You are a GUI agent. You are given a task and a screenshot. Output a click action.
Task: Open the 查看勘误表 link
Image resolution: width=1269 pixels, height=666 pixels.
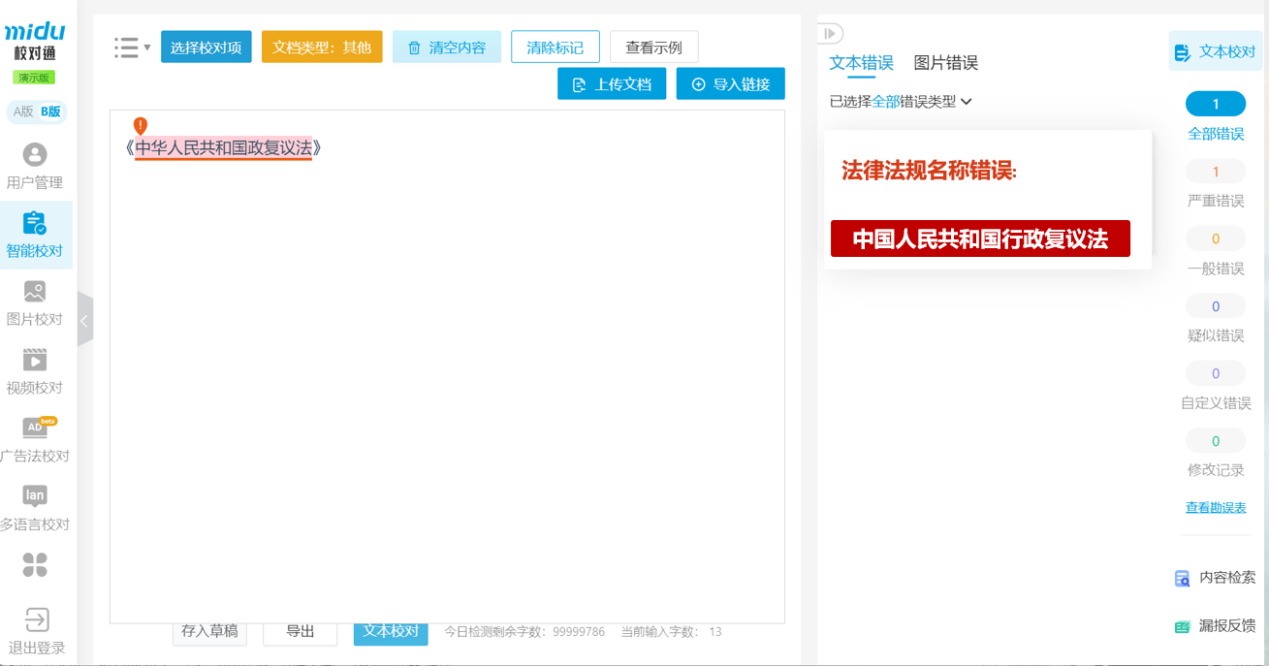[x=1216, y=507]
